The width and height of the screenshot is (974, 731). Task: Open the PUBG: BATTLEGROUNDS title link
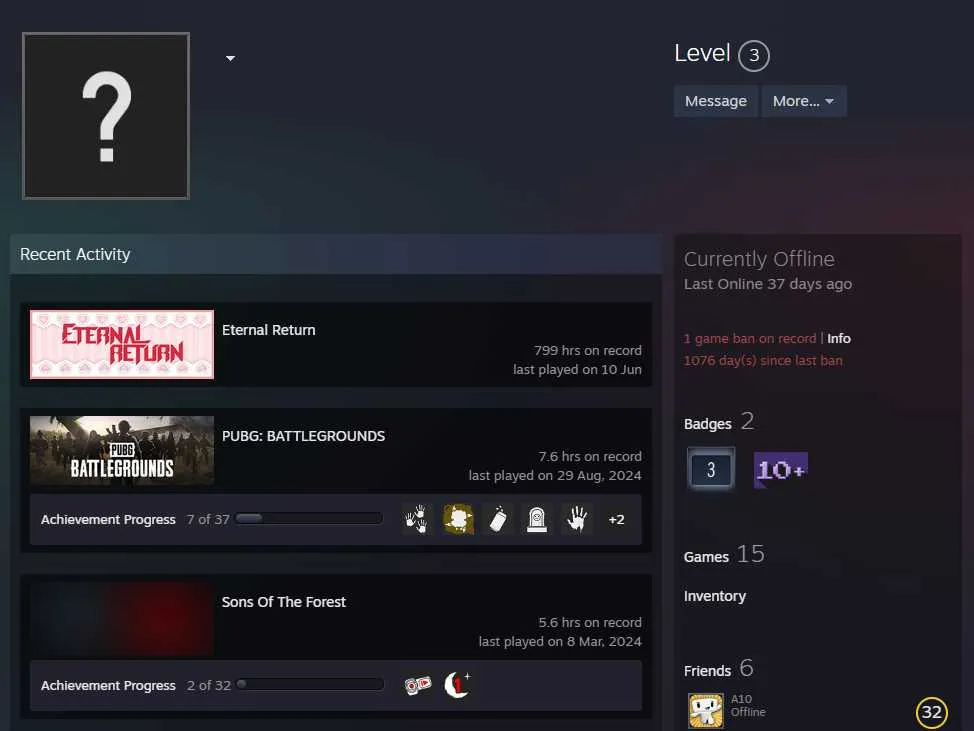pos(303,436)
